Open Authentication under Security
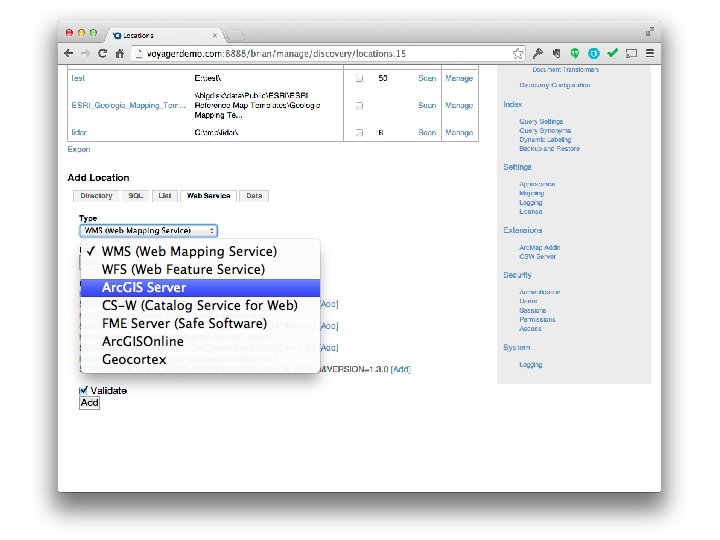720x540 pixels. click(x=540, y=292)
